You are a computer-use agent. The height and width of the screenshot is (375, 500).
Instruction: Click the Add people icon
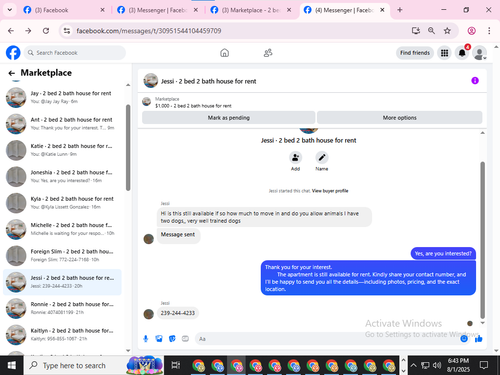[295, 157]
